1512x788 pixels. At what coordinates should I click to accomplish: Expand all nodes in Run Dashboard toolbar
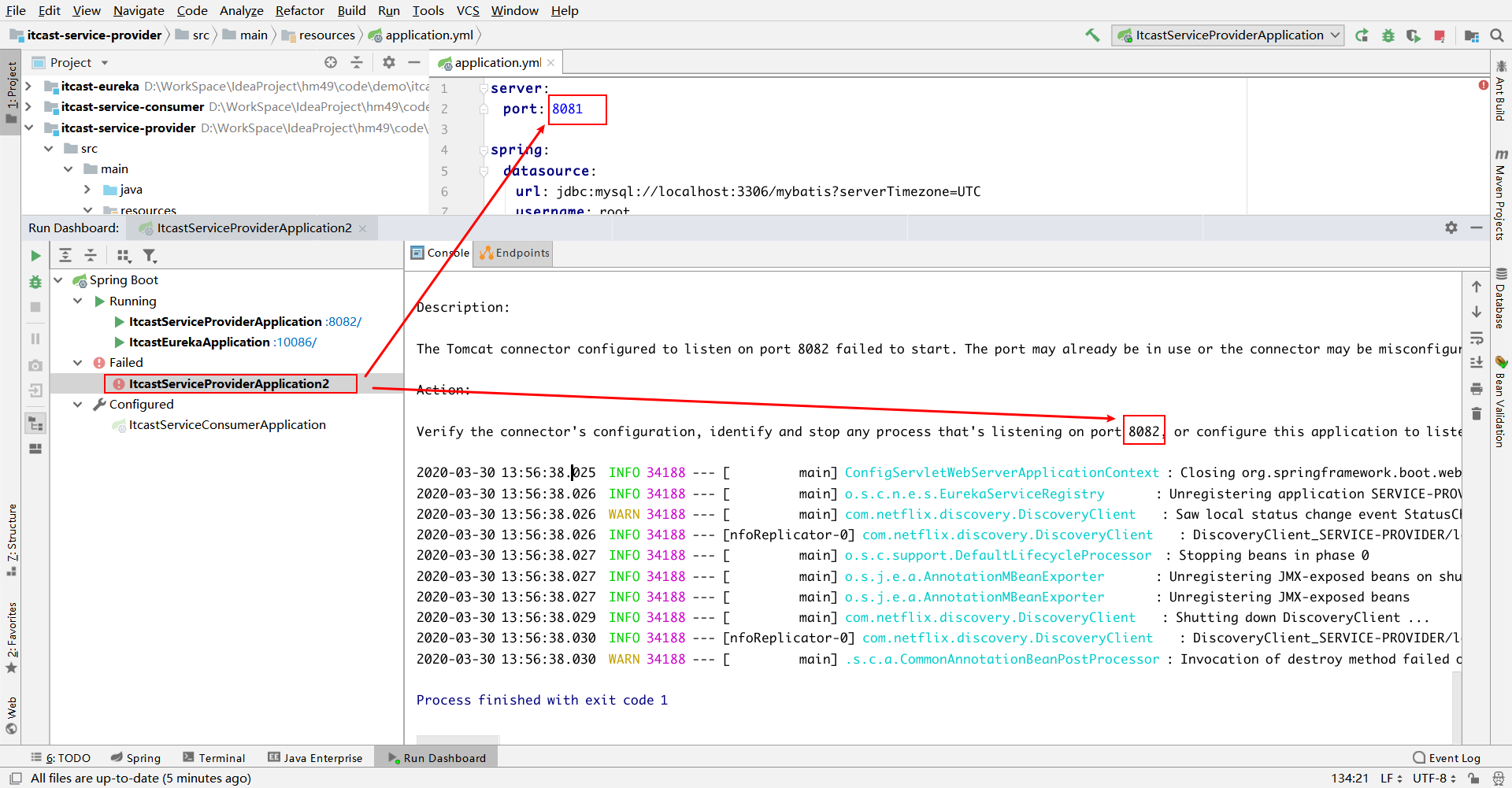coord(65,255)
